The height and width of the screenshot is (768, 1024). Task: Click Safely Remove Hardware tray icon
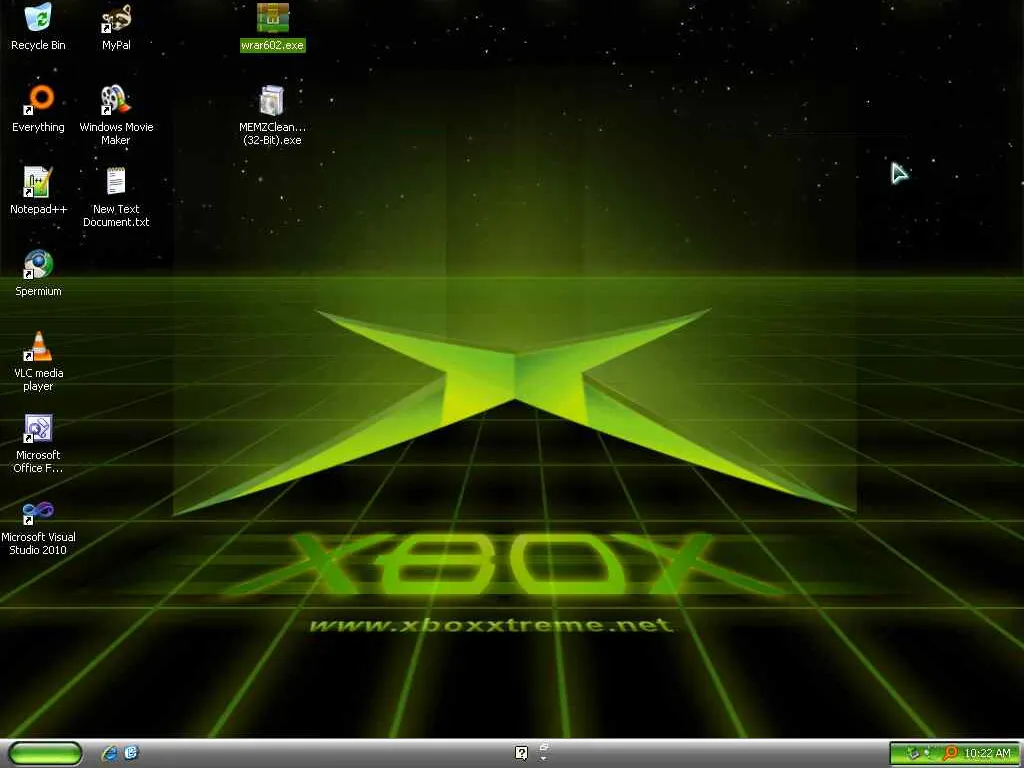coord(913,754)
